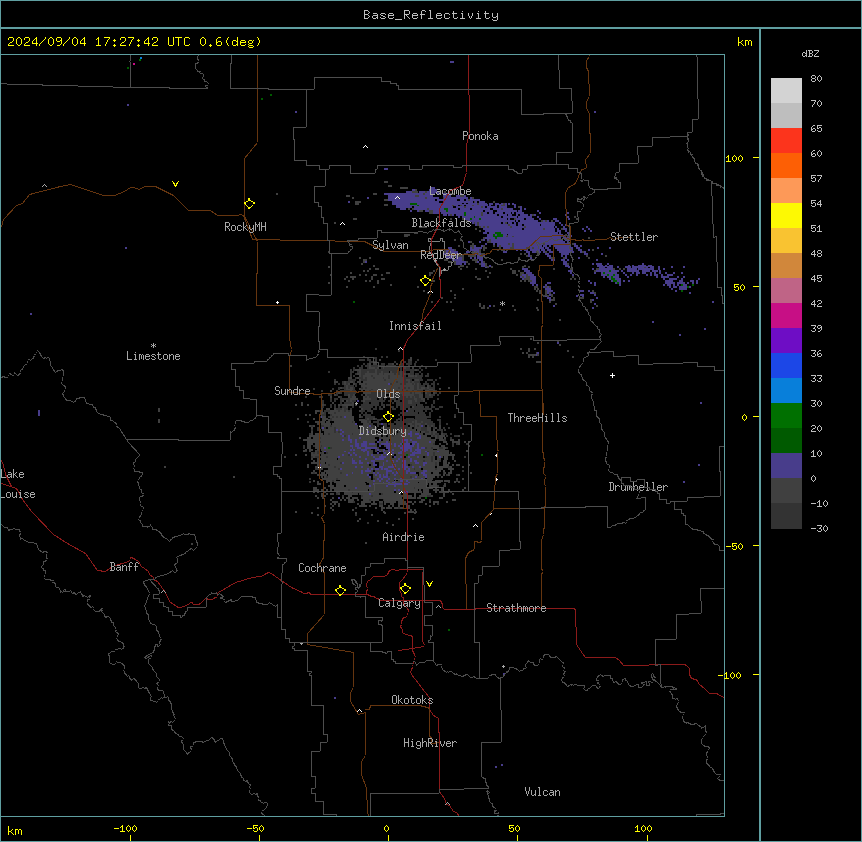
Task: Click the yellow diamond marker between Olds and Didsbury
Action: click(388, 417)
